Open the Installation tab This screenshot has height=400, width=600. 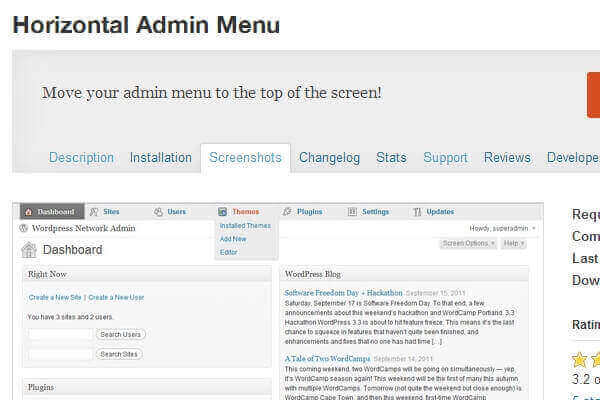pyautogui.click(x=161, y=158)
